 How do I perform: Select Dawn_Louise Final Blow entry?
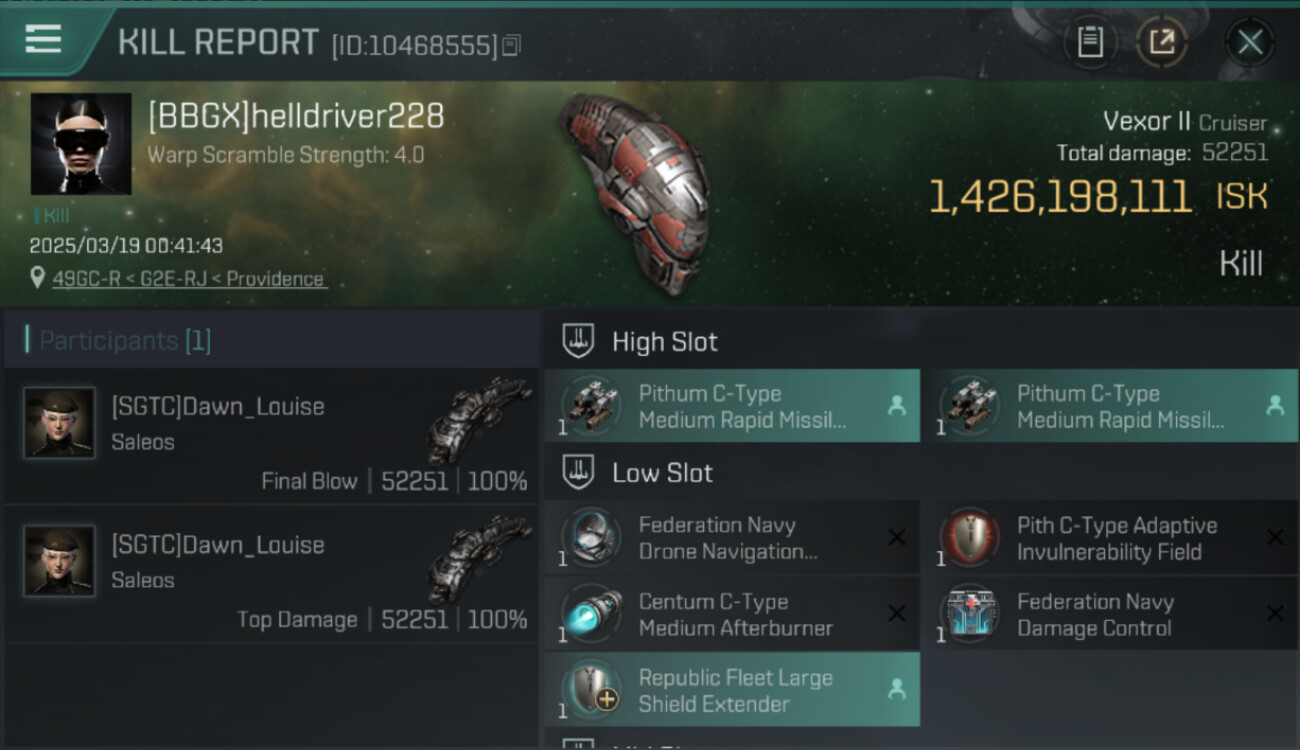coord(271,436)
